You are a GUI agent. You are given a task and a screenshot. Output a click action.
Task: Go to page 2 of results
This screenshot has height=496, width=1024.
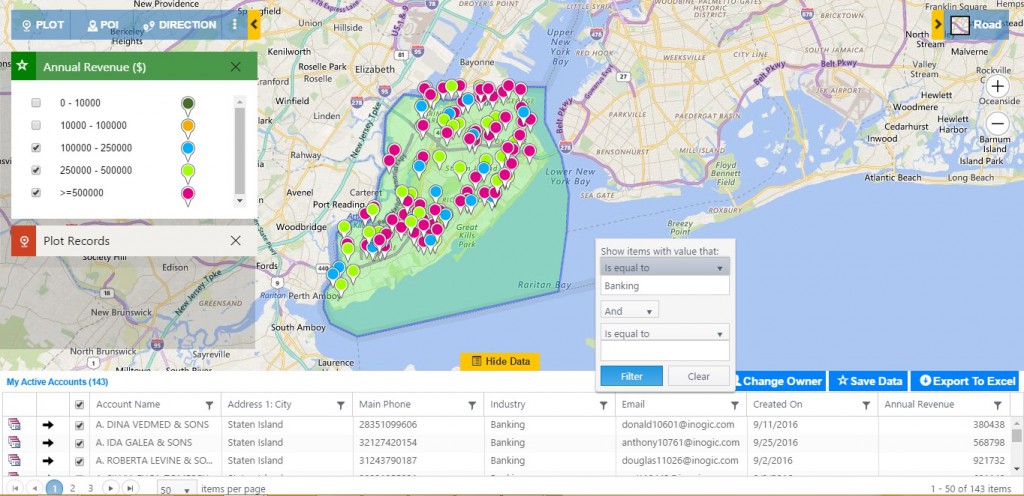click(x=72, y=488)
